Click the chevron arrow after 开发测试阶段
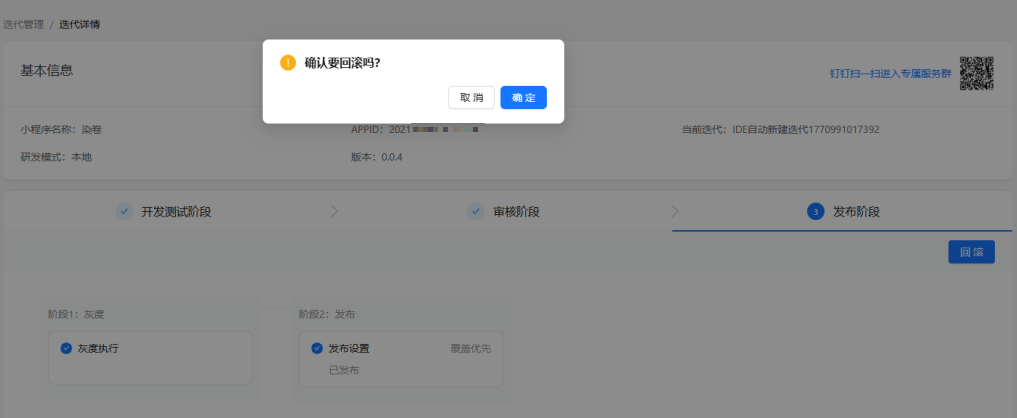 (334, 211)
